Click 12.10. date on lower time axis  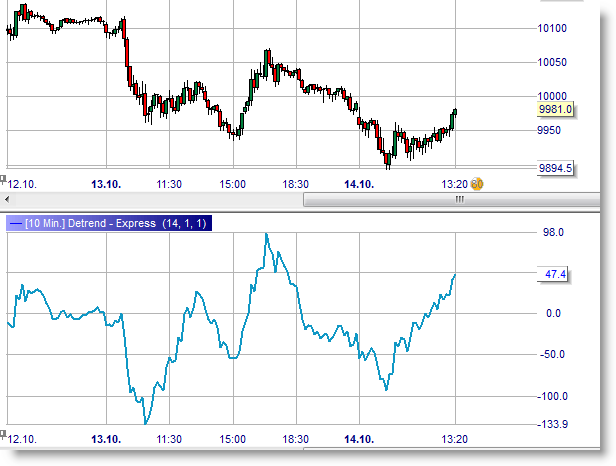22,439
